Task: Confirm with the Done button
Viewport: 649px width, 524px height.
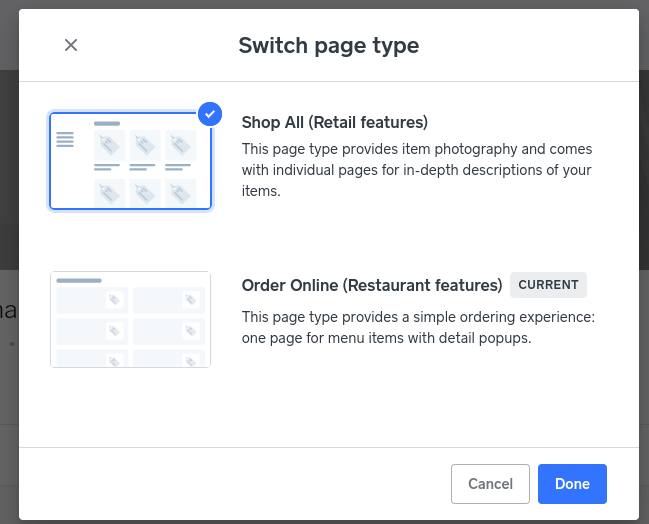Action: pyautogui.click(x=572, y=484)
